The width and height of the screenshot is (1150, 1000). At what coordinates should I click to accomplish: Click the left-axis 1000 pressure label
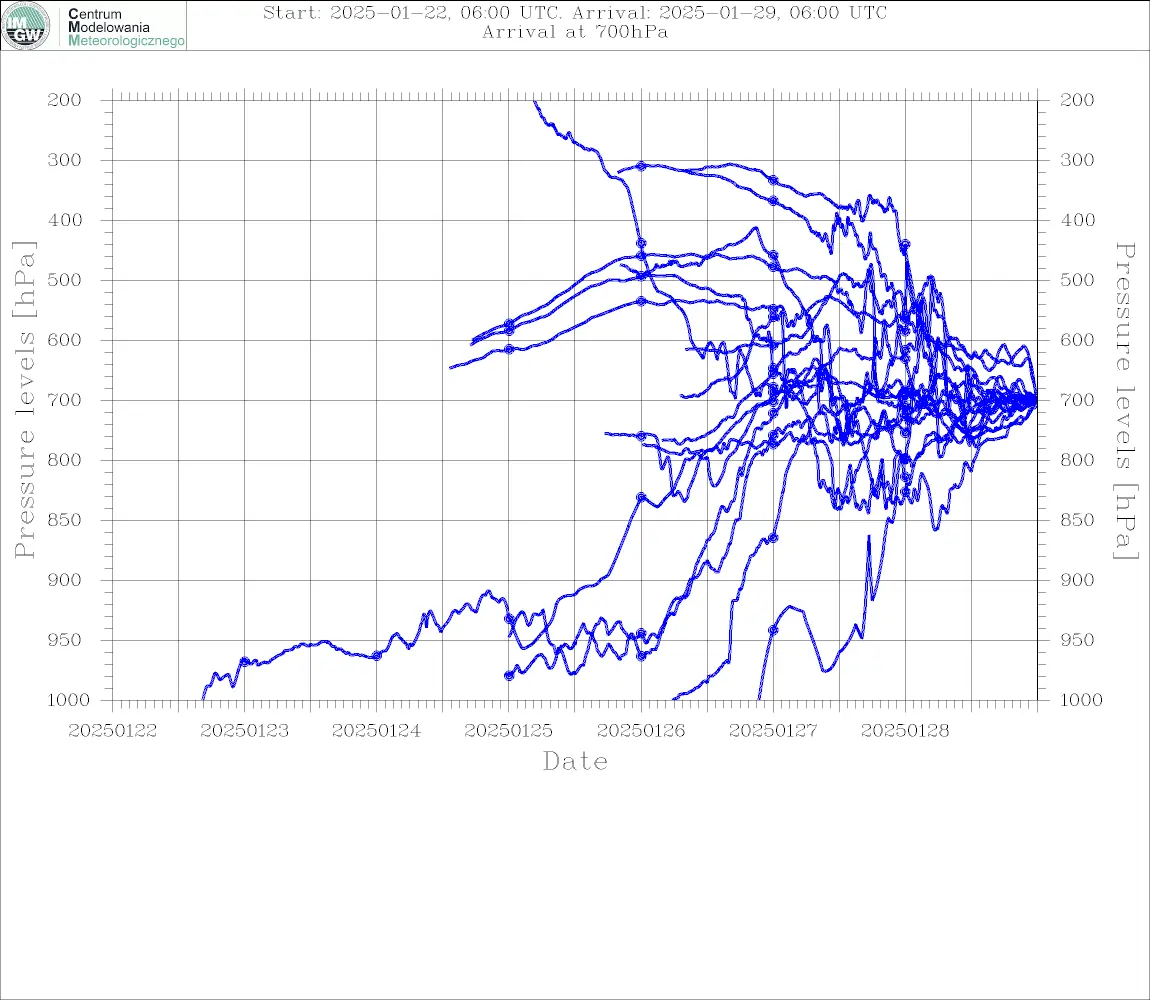pyautogui.click(x=68, y=700)
